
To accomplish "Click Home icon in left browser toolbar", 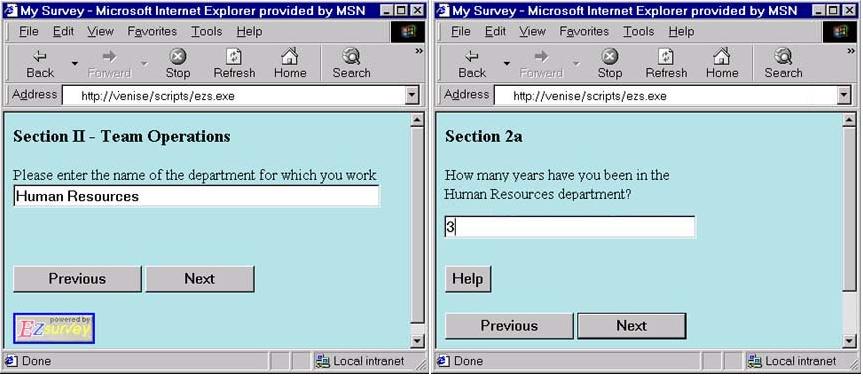I will pos(290,56).
